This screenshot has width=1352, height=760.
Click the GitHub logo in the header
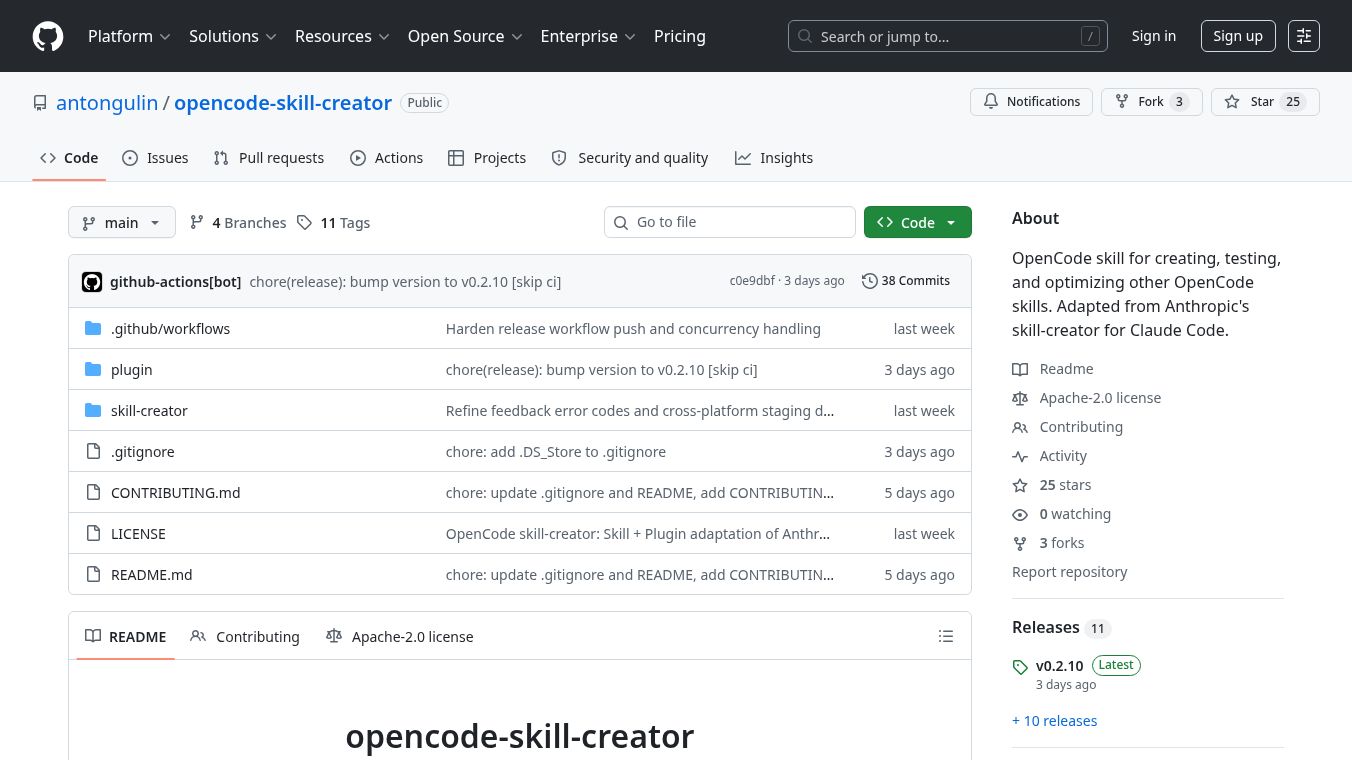coord(48,36)
